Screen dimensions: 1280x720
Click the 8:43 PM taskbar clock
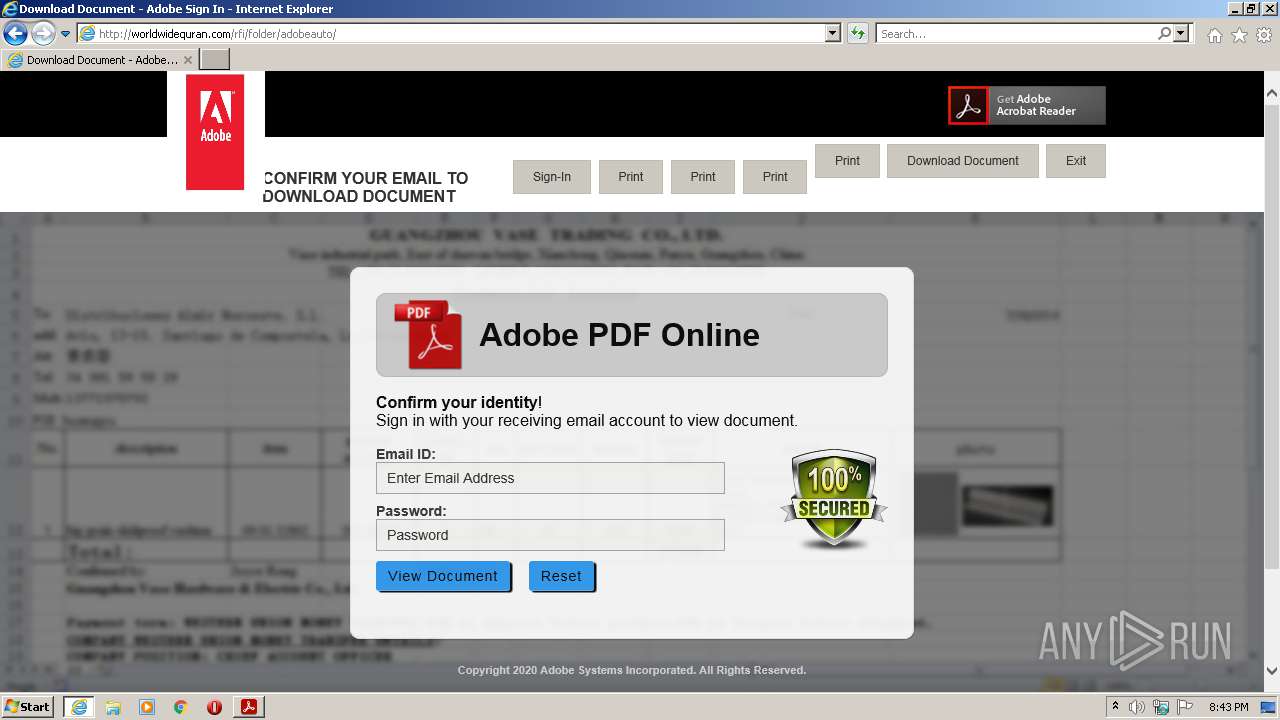pyautogui.click(x=1228, y=707)
